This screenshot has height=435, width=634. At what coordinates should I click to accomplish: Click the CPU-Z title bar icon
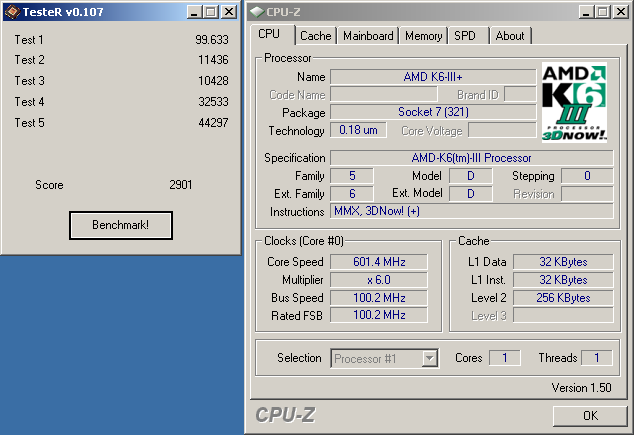(257, 12)
